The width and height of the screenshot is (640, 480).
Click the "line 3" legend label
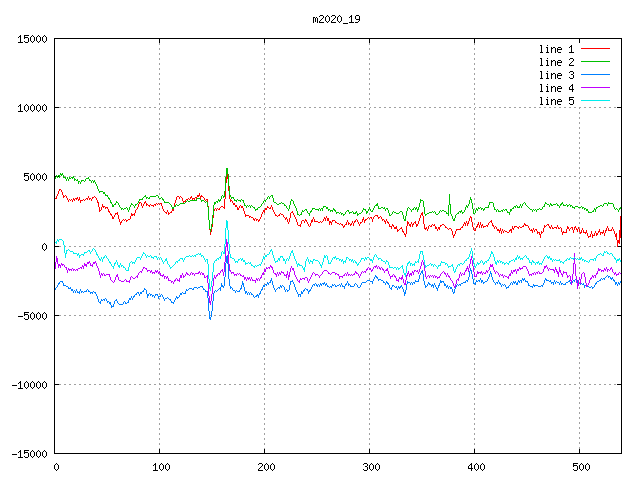point(557,75)
